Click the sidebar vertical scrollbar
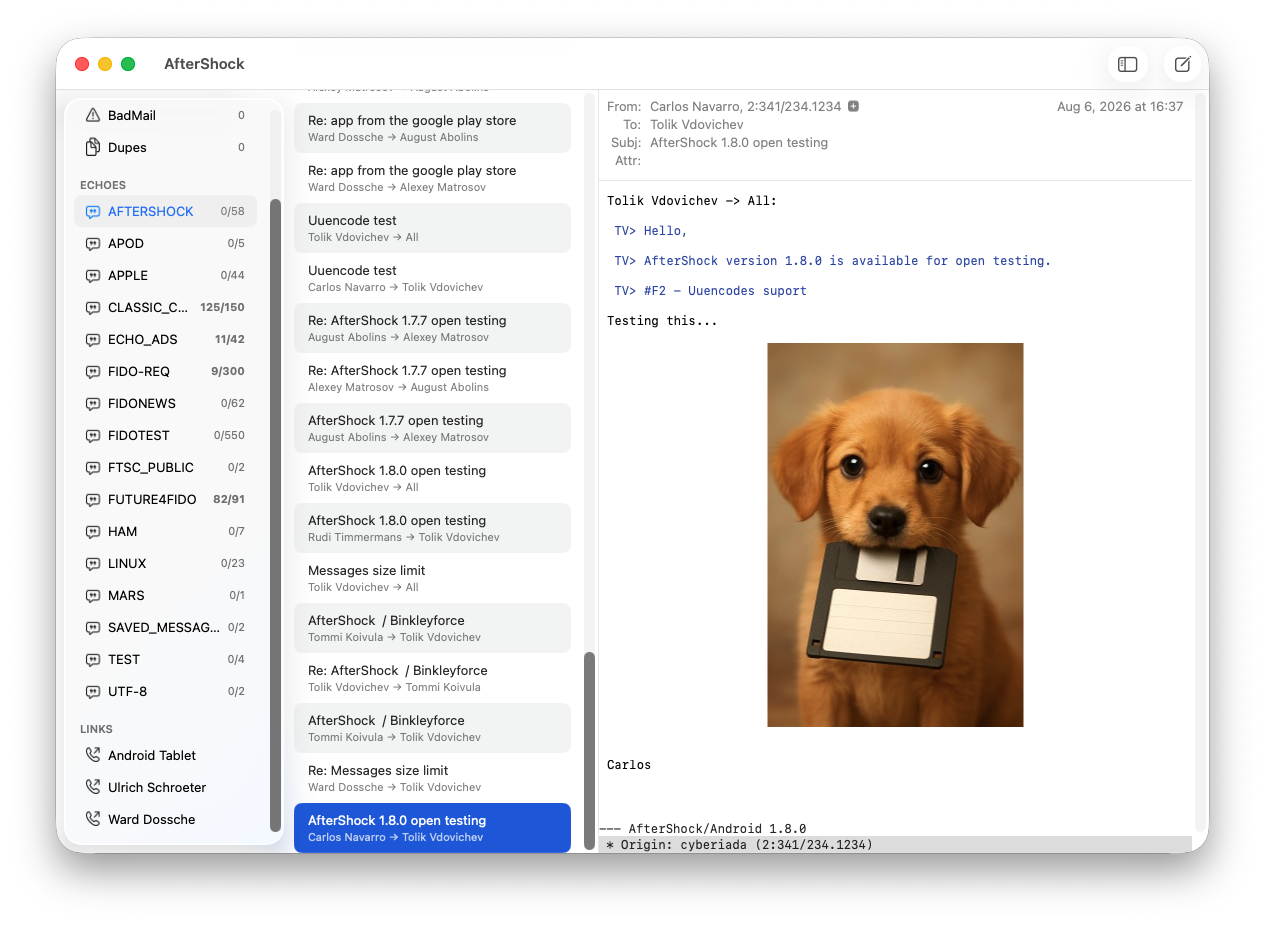This screenshot has width=1265, height=927. coord(275,515)
